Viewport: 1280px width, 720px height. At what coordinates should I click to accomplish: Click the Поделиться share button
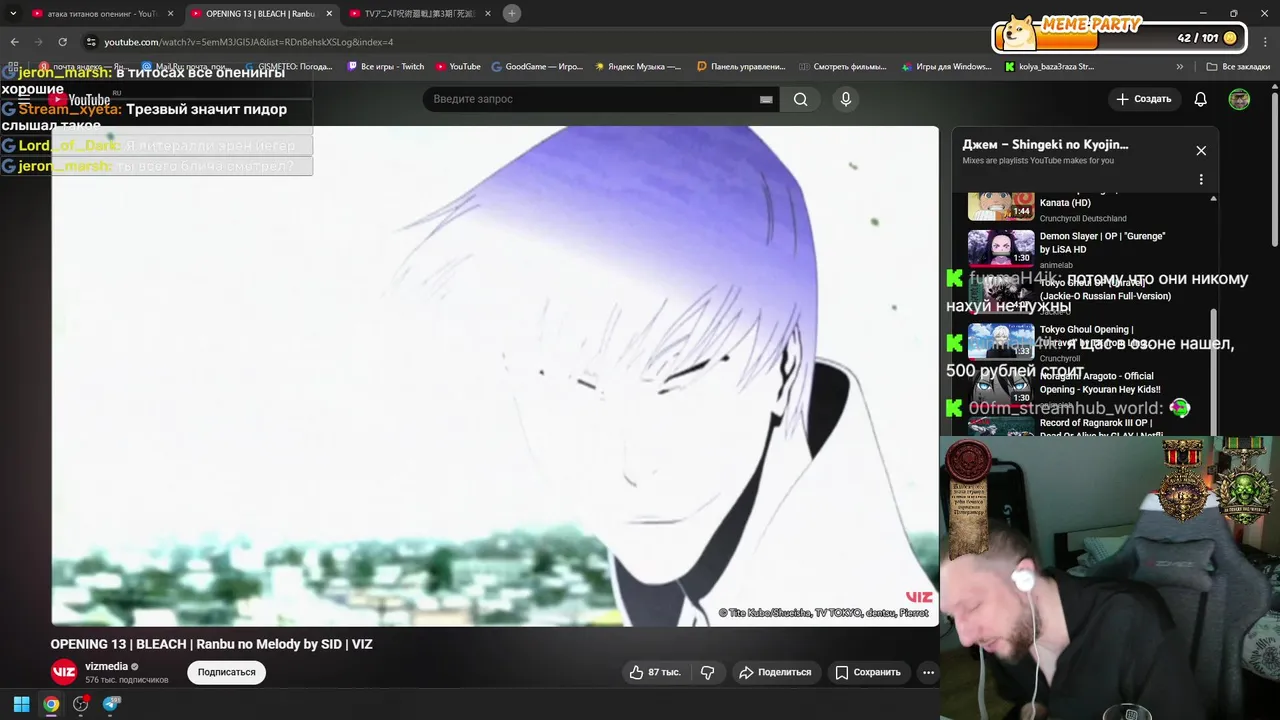(x=775, y=672)
